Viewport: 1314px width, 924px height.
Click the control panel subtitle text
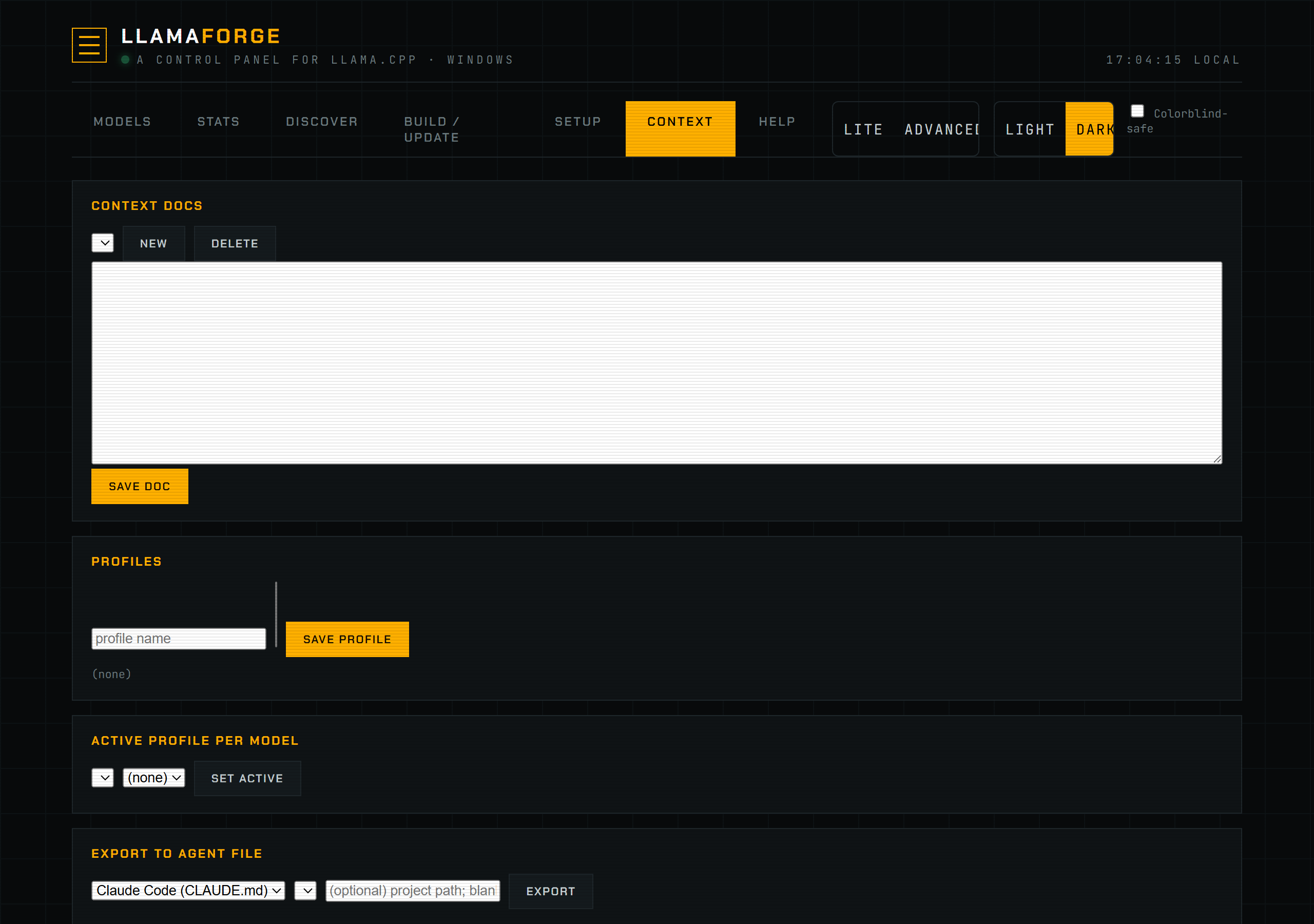(x=325, y=60)
